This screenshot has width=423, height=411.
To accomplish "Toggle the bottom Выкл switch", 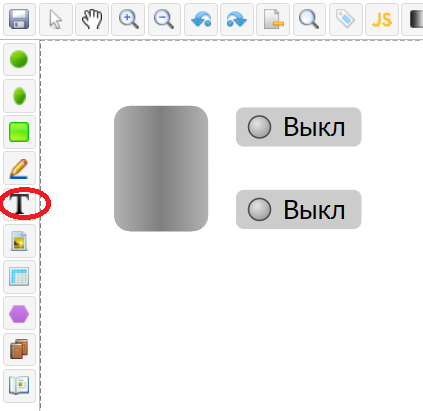I will coord(298,210).
